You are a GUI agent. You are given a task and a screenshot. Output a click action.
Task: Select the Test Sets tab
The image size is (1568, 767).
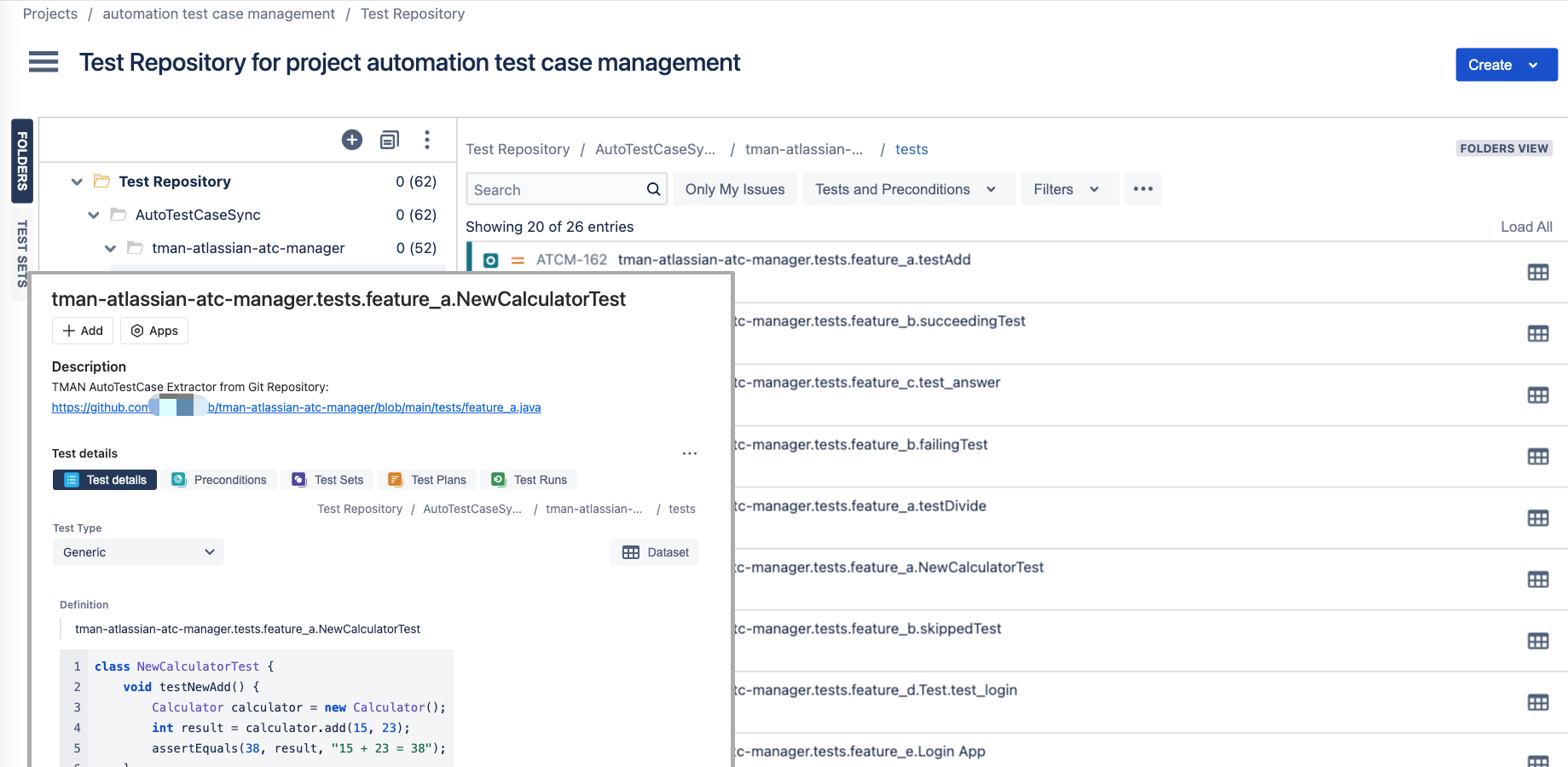(x=328, y=480)
